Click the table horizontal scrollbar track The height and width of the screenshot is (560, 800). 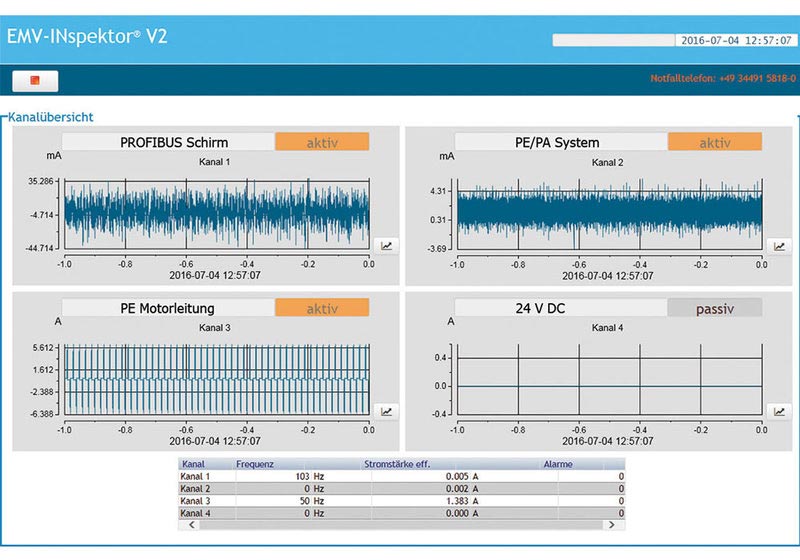[x=401, y=525]
